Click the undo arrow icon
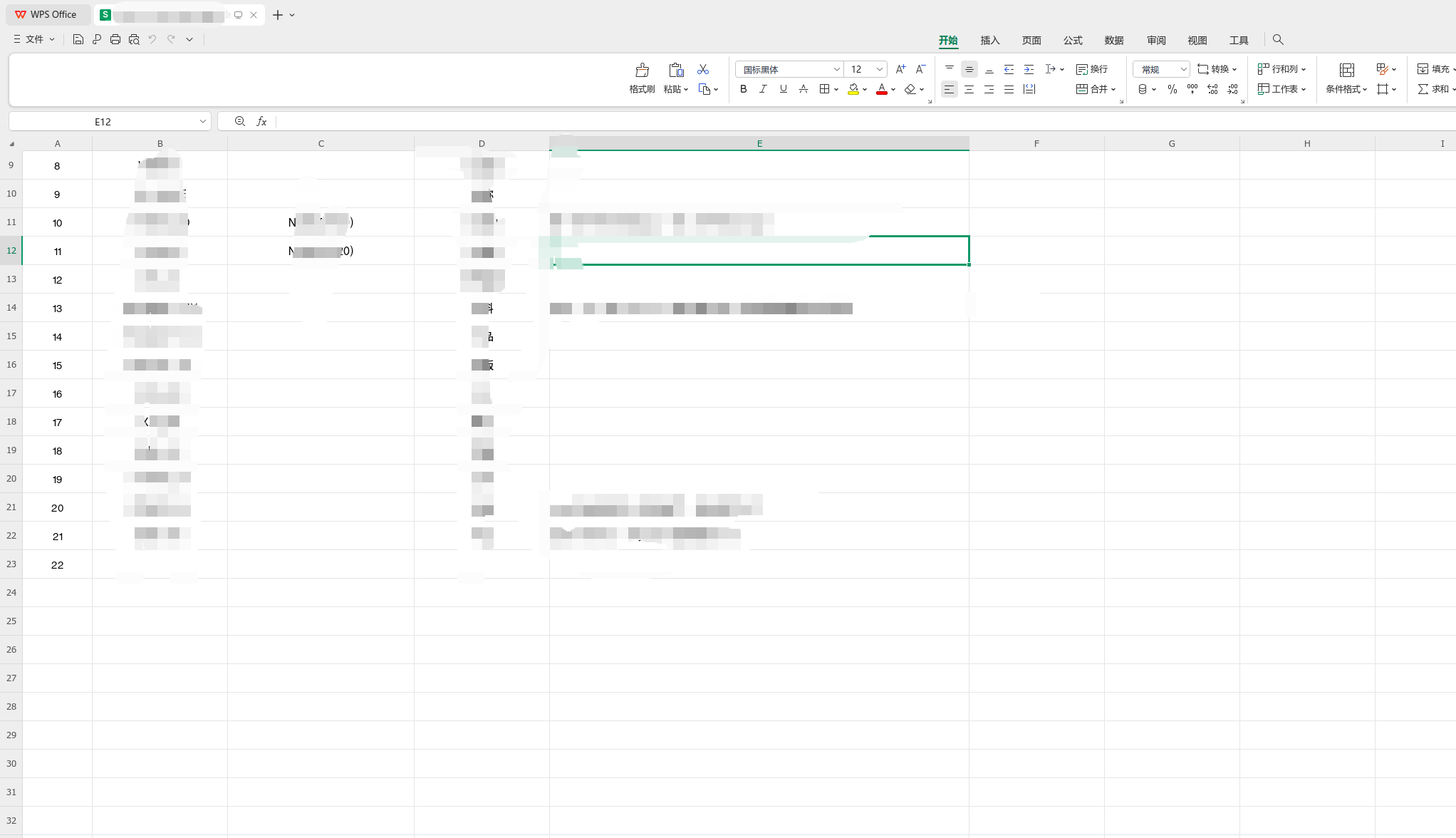 pyautogui.click(x=152, y=39)
